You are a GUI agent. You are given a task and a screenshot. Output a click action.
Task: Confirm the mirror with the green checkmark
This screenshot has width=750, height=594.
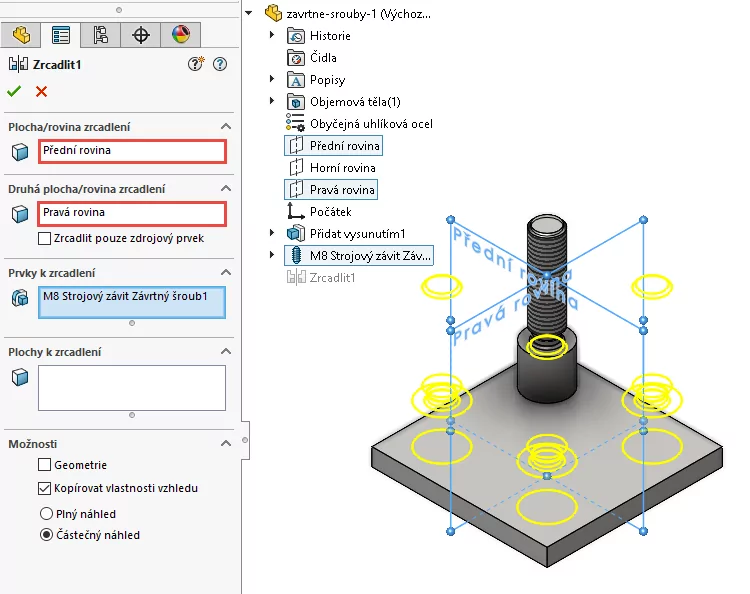(x=14, y=91)
